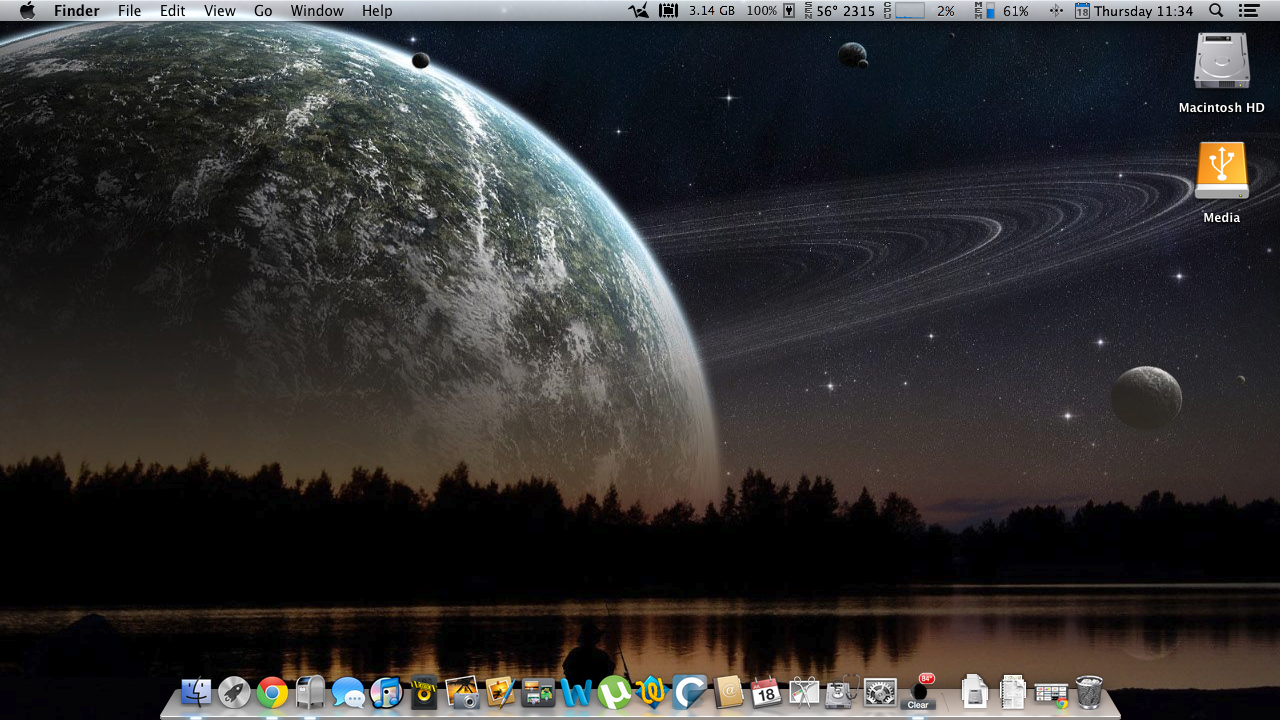Image resolution: width=1280 pixels, height=720 pixels.
Task: Open the Trash in the Dock
Action: [x=1089, y=692]
